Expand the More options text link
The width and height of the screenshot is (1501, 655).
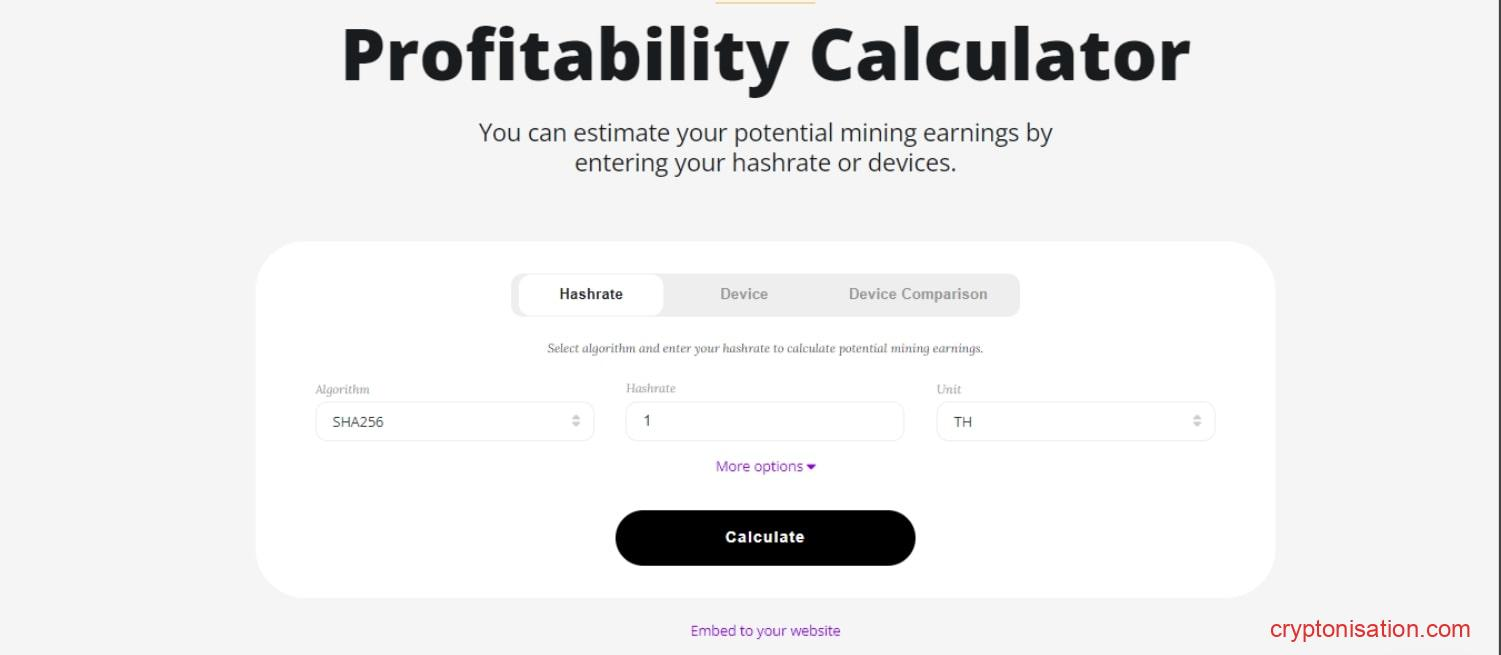(x=759, y=466)
